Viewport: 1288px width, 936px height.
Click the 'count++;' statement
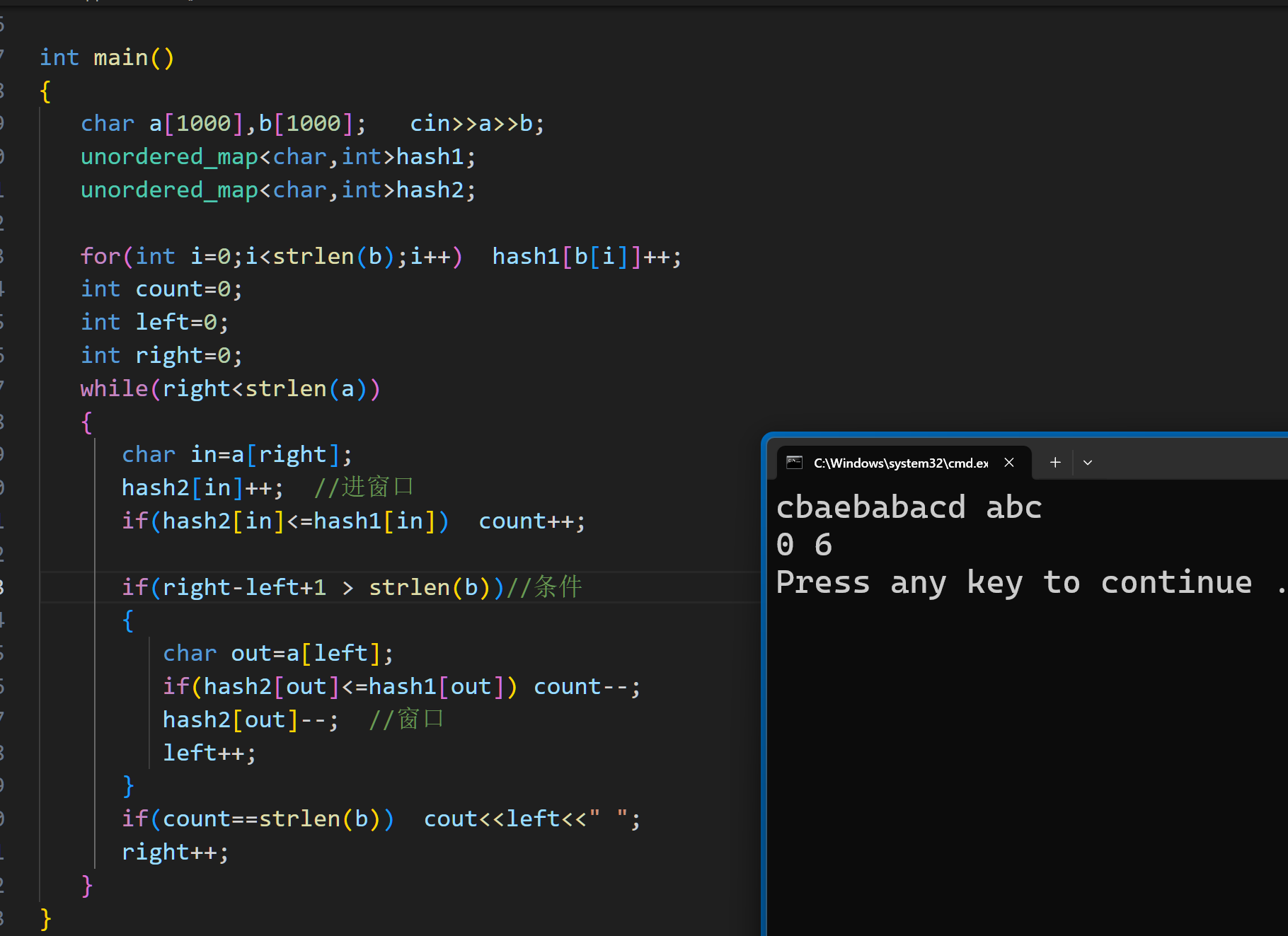point(532,521)
